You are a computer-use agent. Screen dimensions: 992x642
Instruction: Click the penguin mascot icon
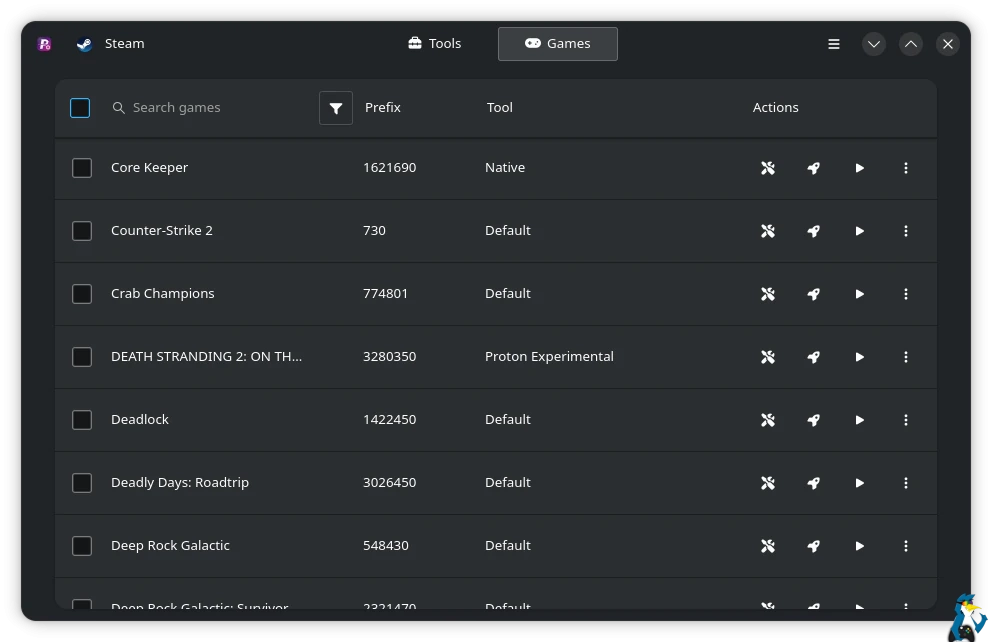tap(967, 619)
